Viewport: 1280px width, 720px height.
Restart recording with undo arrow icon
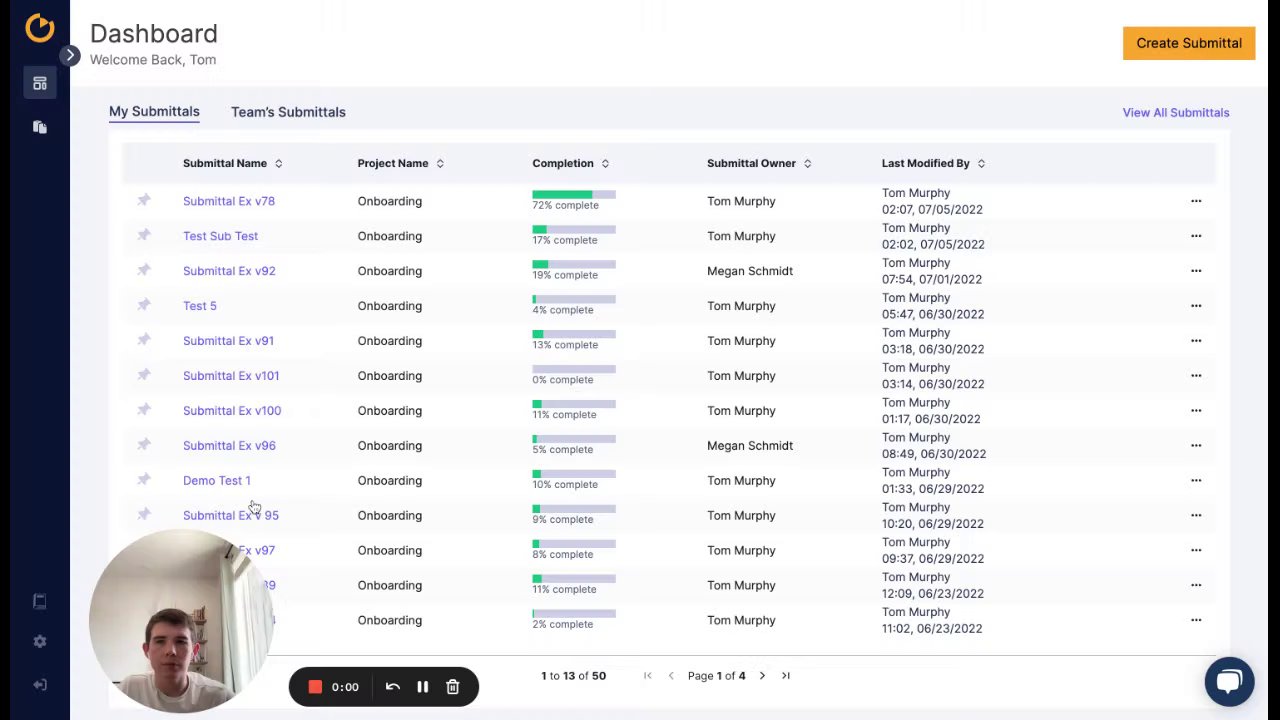[393, 687]
